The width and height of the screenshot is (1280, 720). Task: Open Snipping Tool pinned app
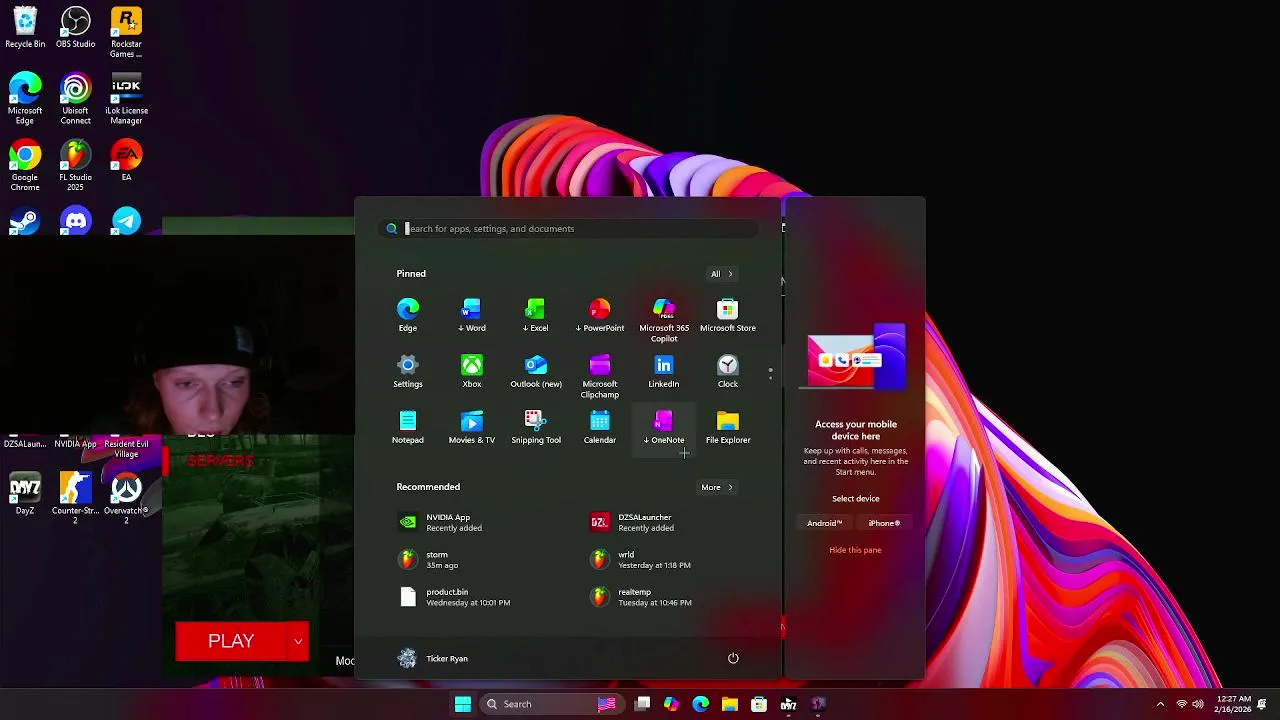tap(536, 428)
